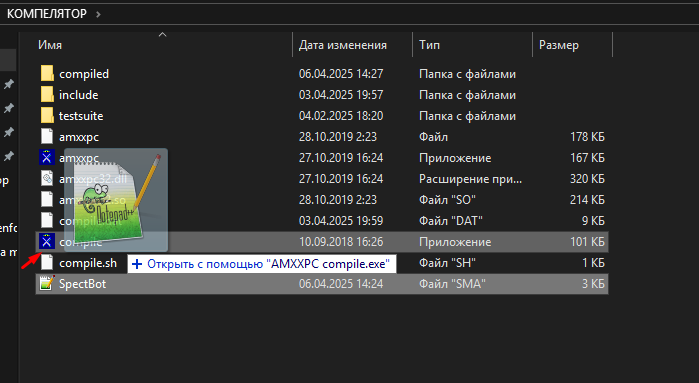Click the 06.04.2025 14:27 date cell
Image resolution: width=699 pixels, height=383 pixels.
click(341, 74)
